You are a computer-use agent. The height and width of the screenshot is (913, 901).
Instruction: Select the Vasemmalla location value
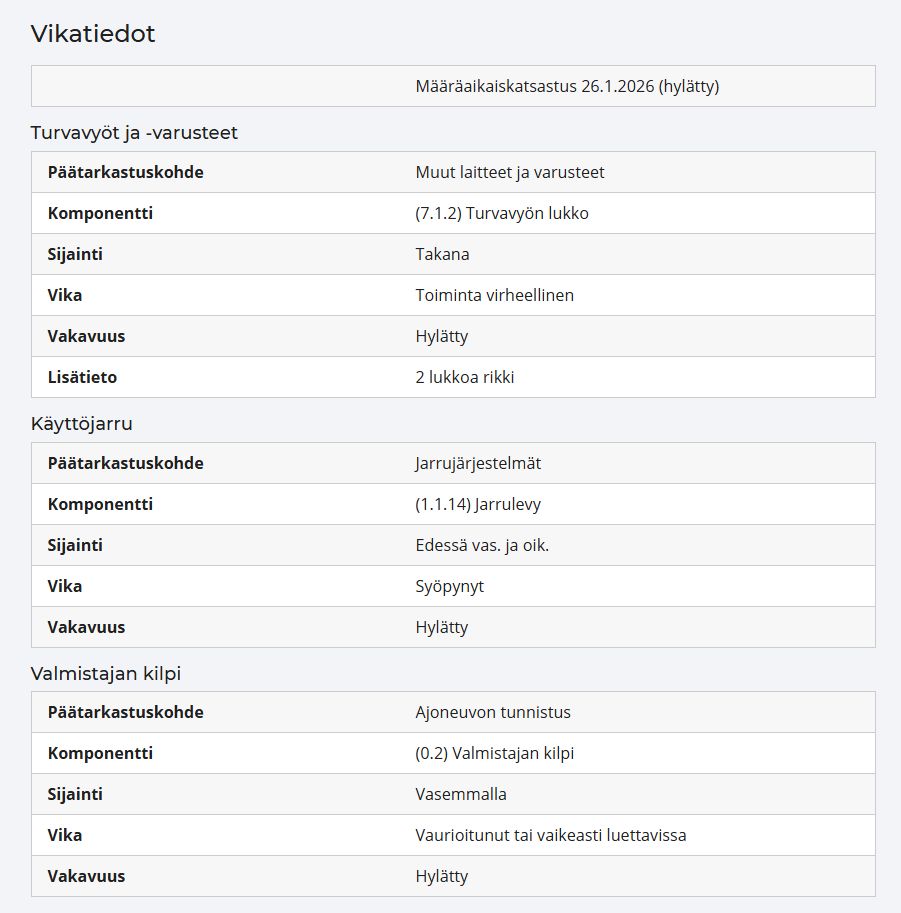click(x=461, y=794)
